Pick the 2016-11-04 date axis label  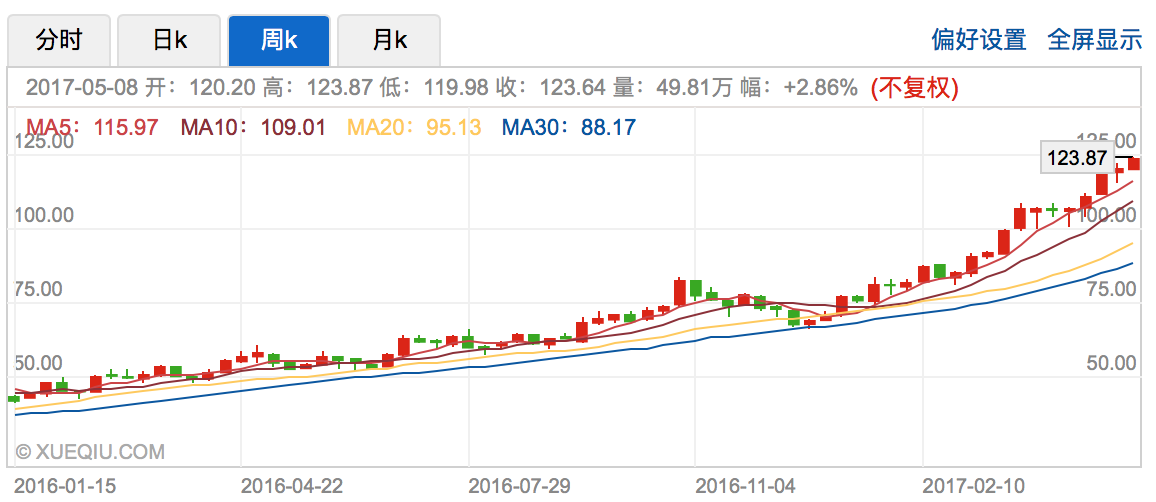[745, 486]
